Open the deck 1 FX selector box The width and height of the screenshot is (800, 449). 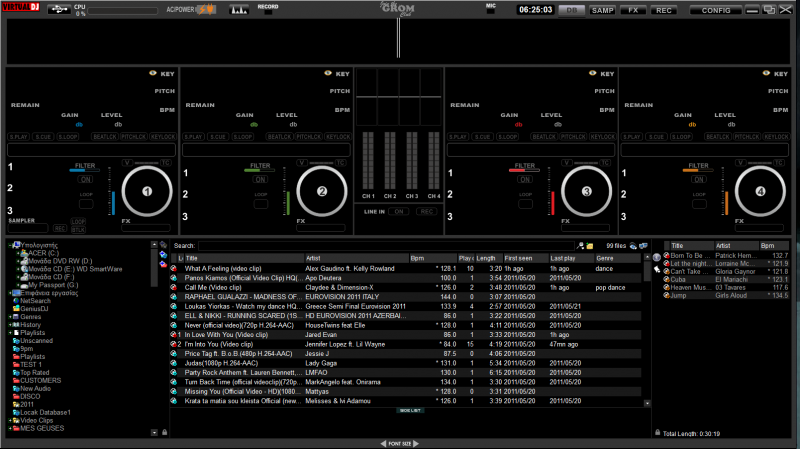click(x=145, y=228)
